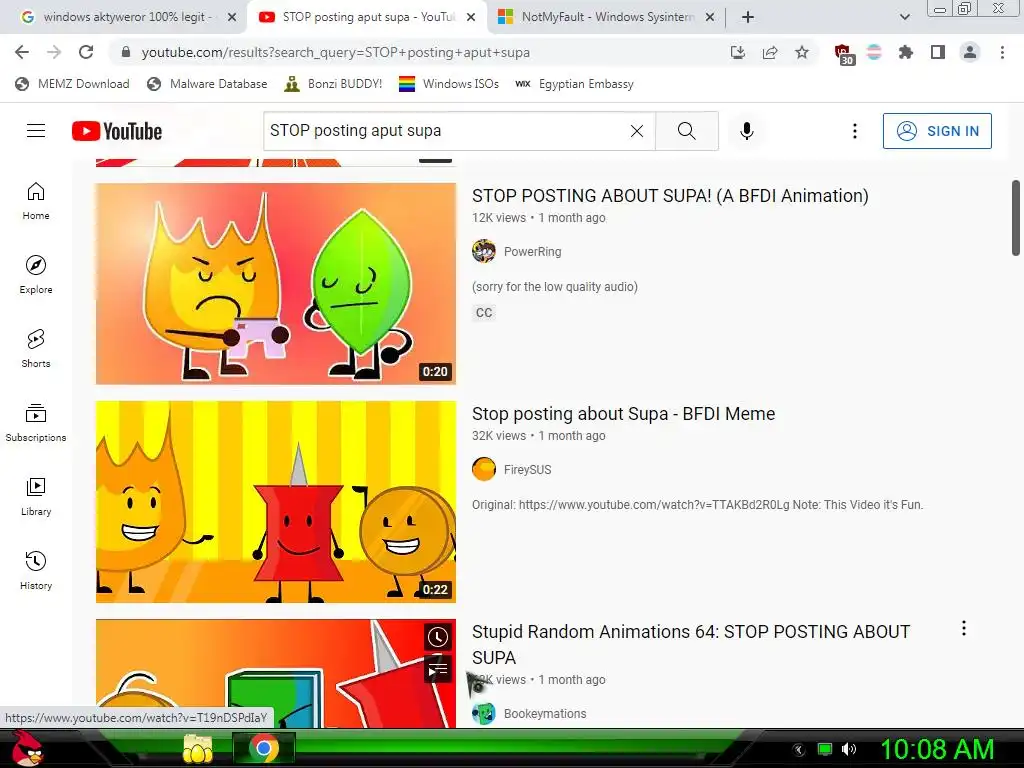
Task: Go to Home in sidebar
Action: tap(36, 201)
